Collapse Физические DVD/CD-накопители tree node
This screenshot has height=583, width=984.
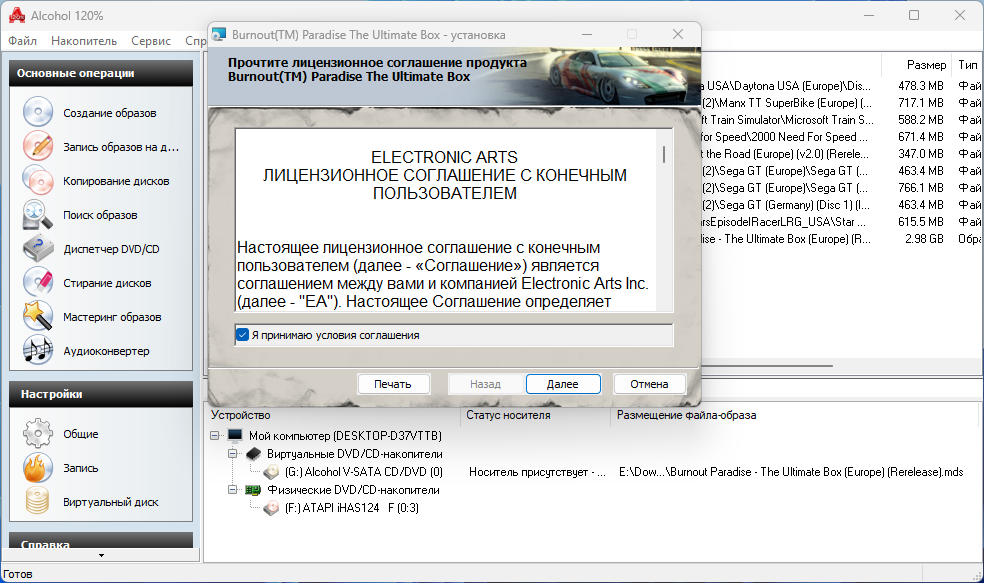coord(232,489)
